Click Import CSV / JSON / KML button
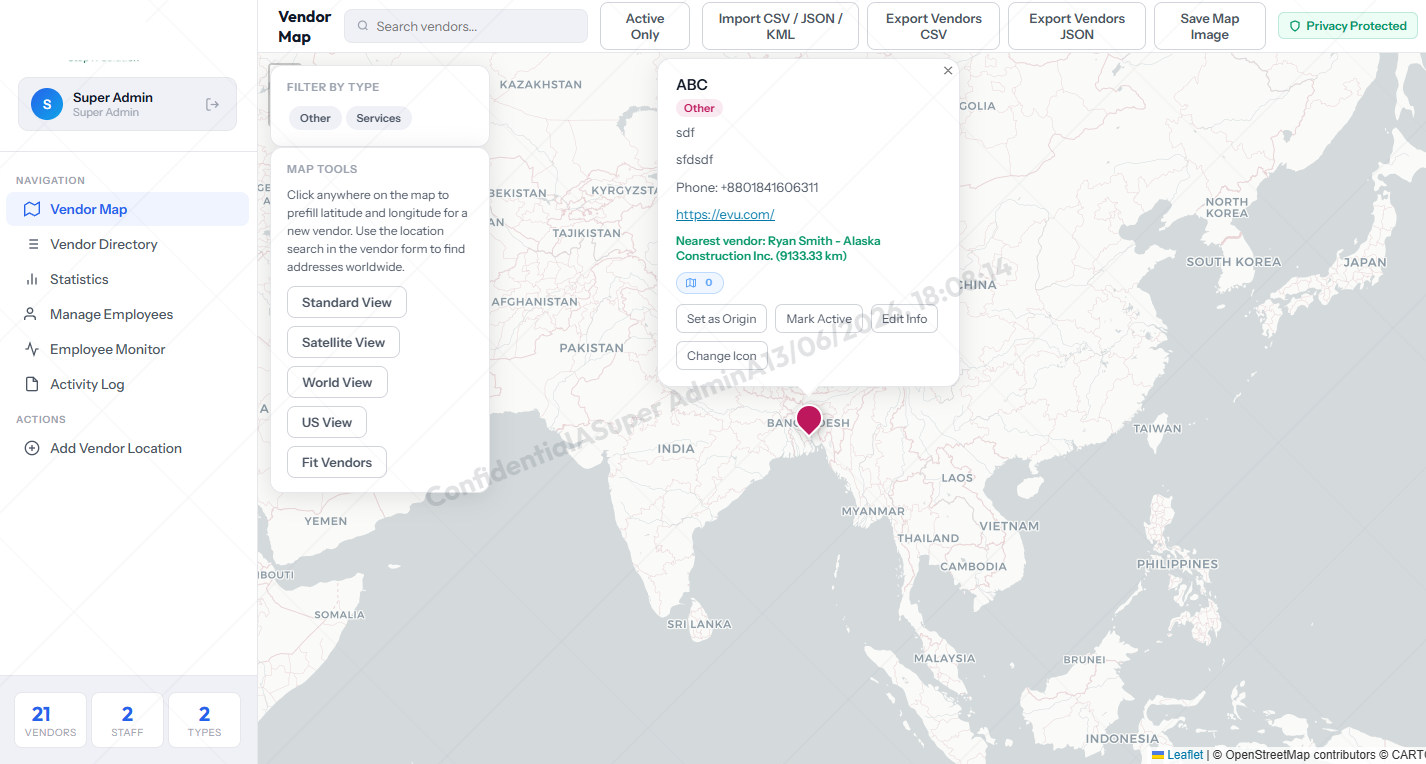The width and height of the screenshot is (1426, 764). [x=780, y=26]
